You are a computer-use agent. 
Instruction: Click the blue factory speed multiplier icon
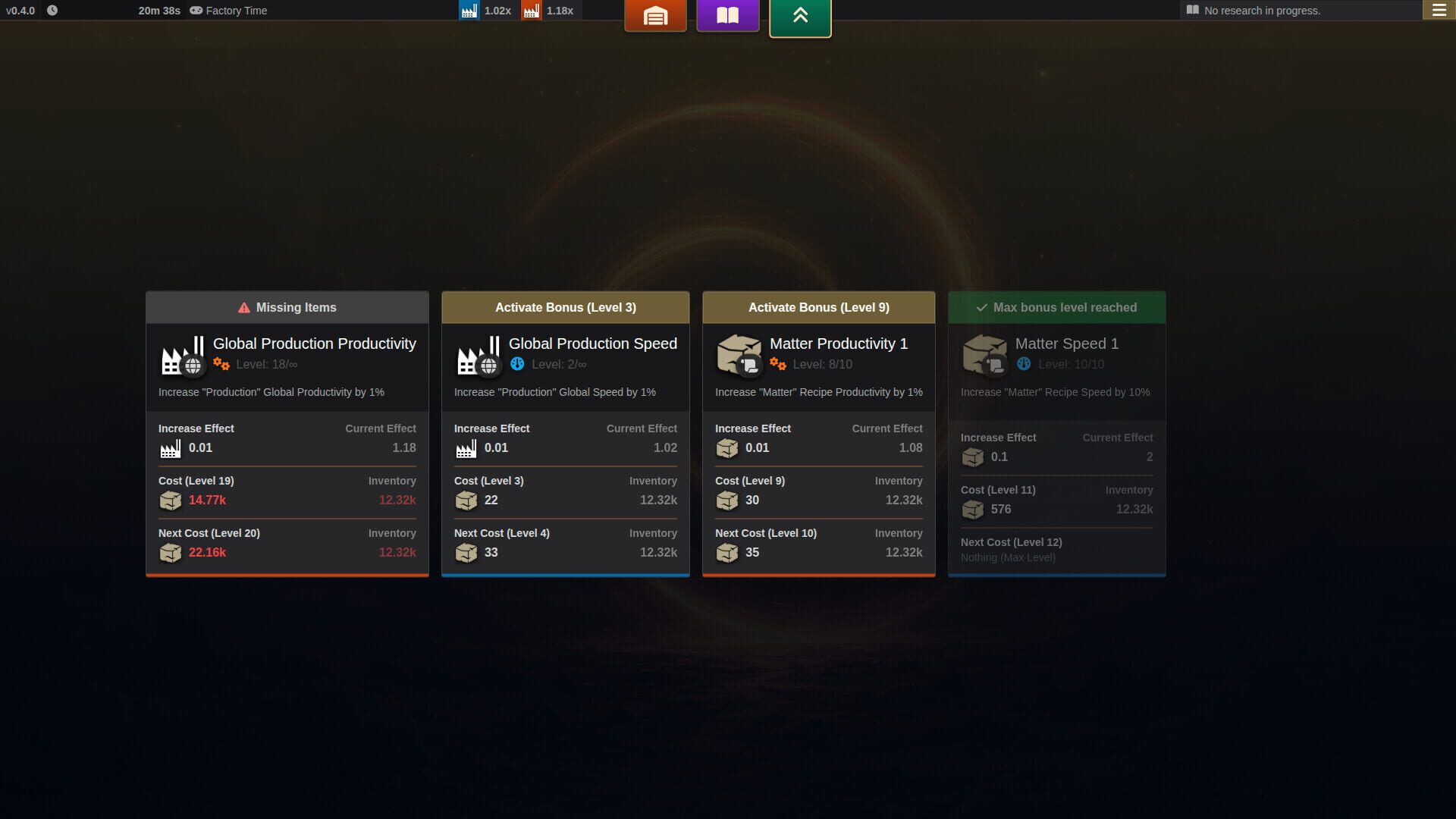[469, 11]
